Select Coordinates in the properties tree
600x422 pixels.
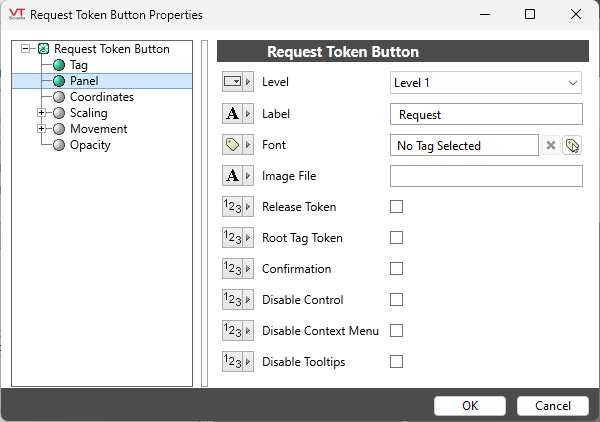coord(101,97)
